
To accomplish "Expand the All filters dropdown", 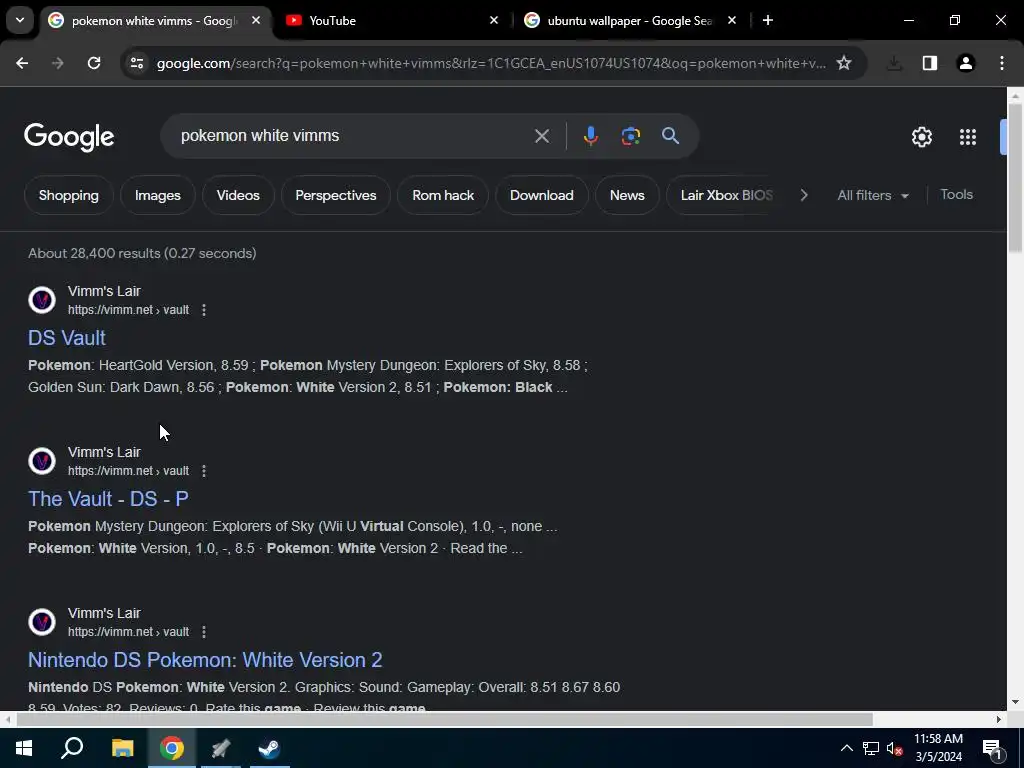I will point(873,195).
